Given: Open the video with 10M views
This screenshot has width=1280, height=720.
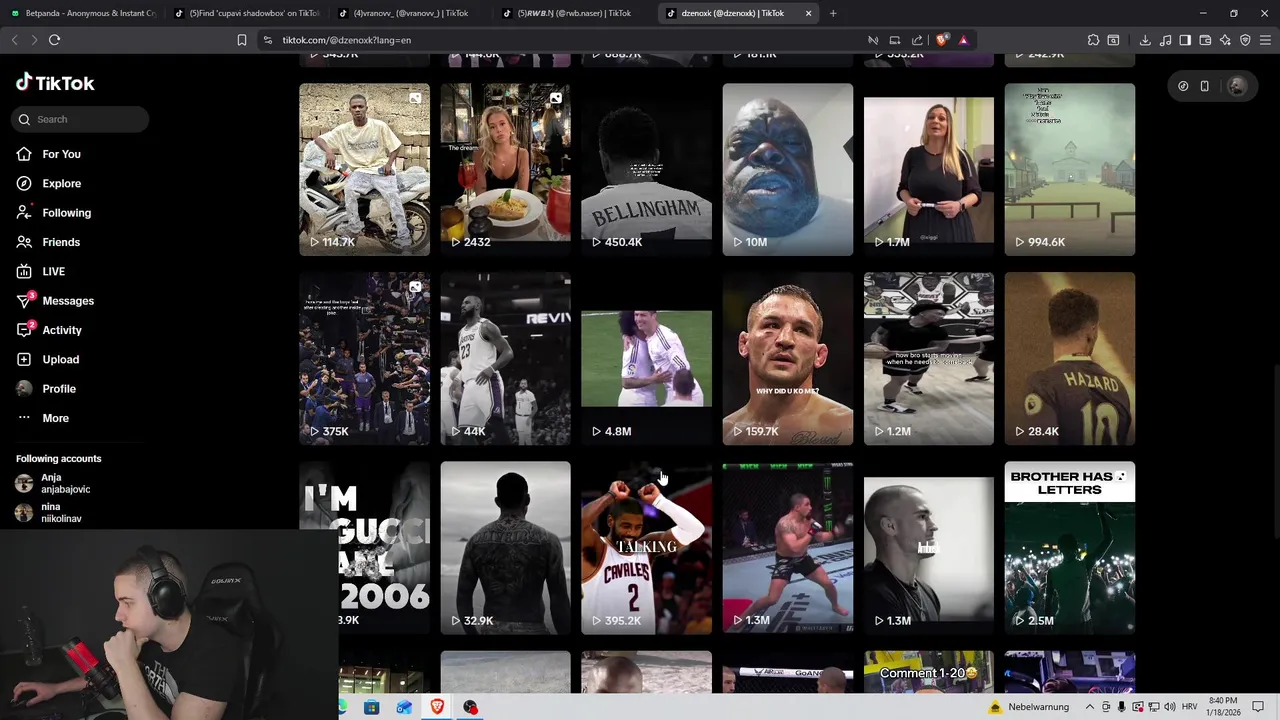Looking at the screenshot, I should (x=788, y=169).
